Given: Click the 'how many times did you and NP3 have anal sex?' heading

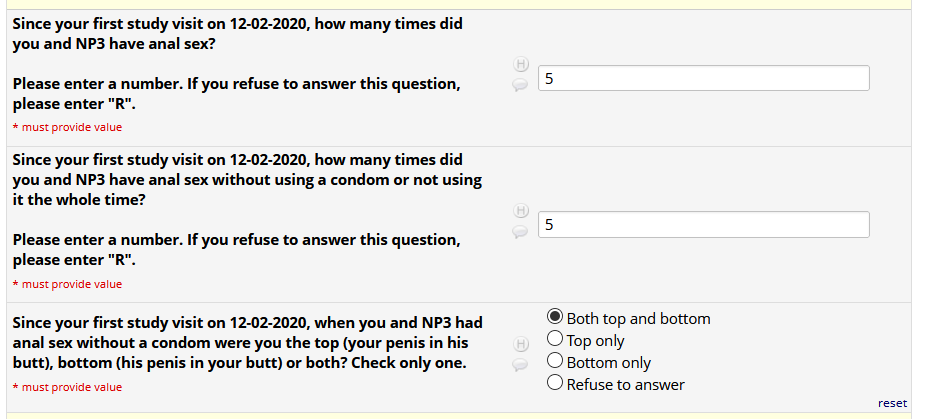Looking at the screenshot, I should pos(237,33).
